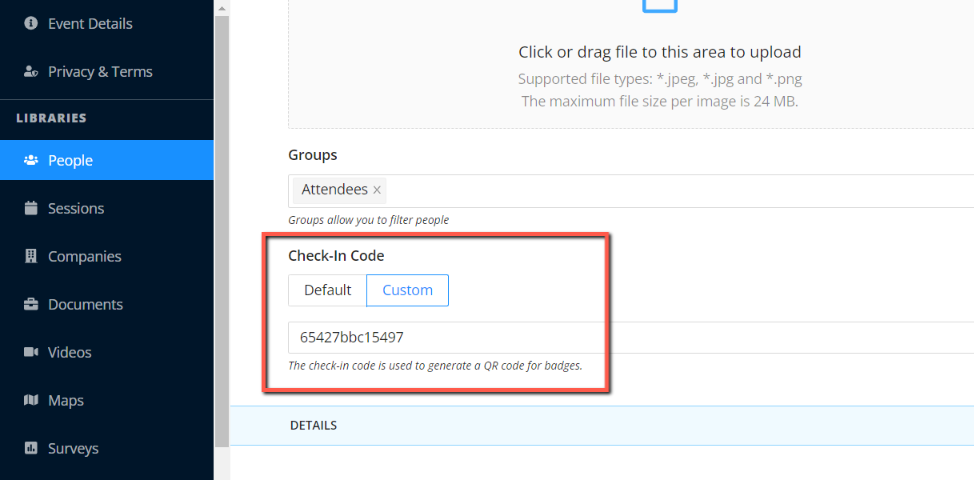Click the Privacy & Terms user-lock icon

(31, 72)
